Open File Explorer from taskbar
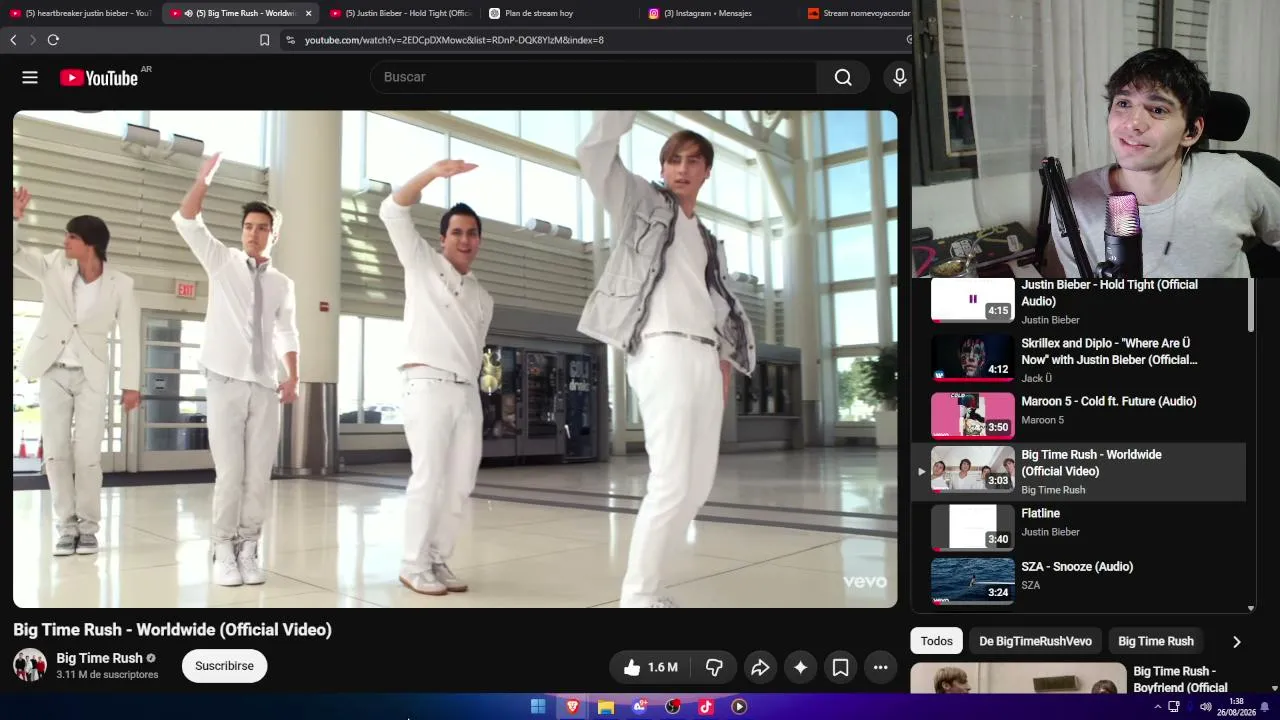 (x=606, y=707)
